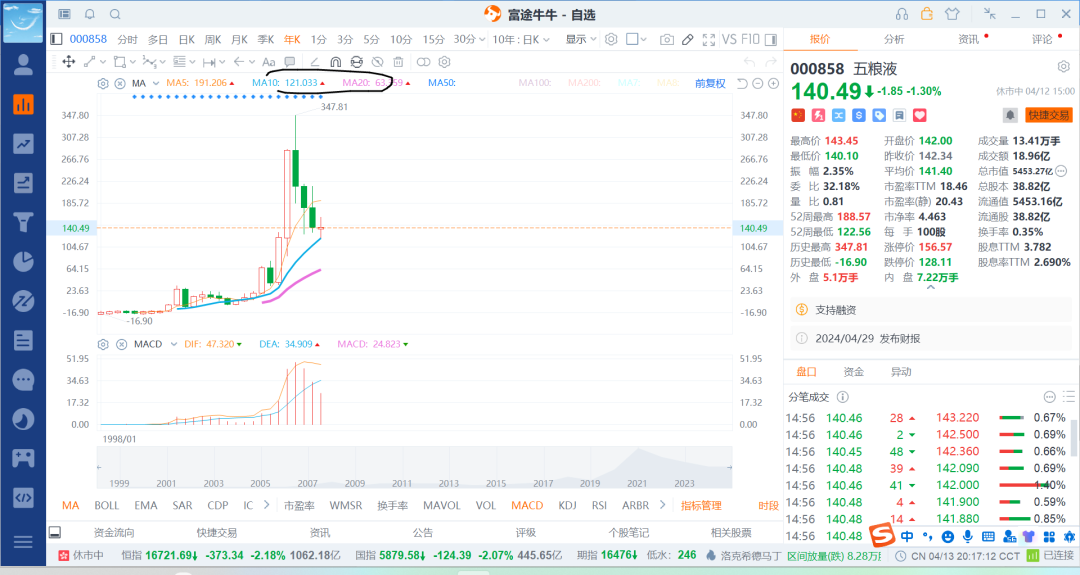Zoom out chart with minus circle icon

point(758,83)
